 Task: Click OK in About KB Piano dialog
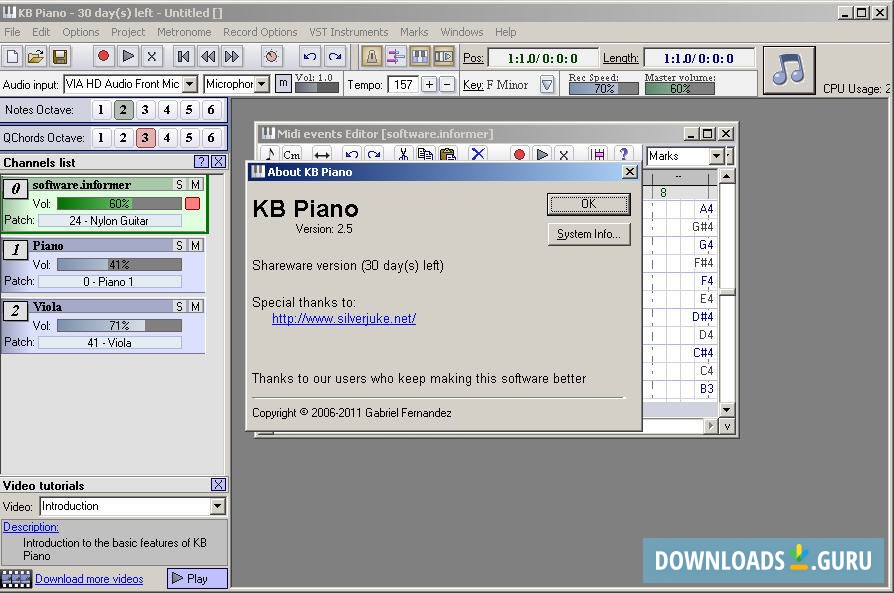coord(588,204)
